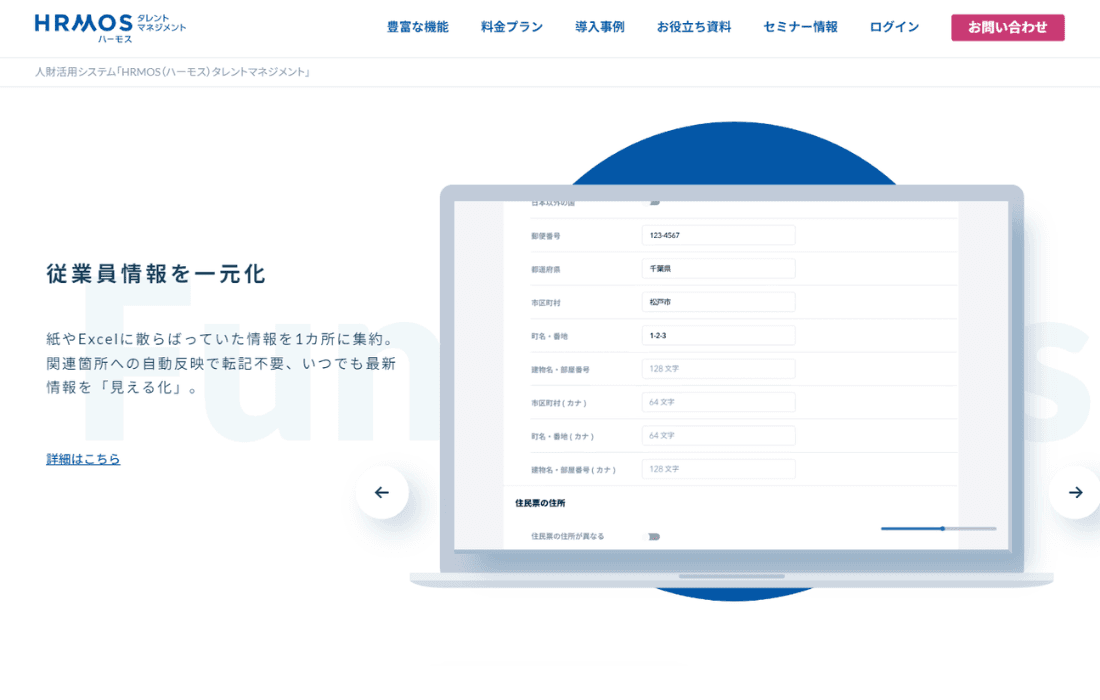Click the 郵便番号 field showing 123-4567
1100x700 pixels.
[x=718, y=235]
